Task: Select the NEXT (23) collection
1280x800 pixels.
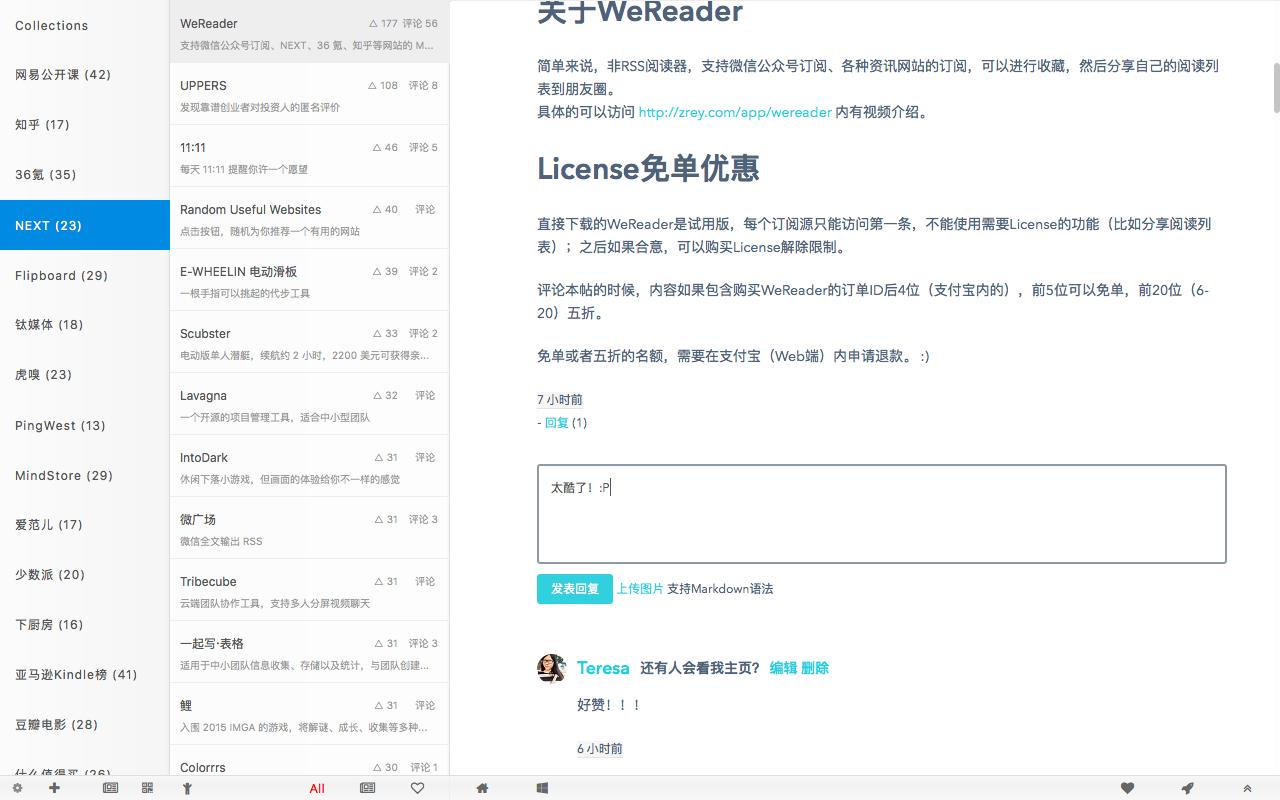Action: click(85, 225)
